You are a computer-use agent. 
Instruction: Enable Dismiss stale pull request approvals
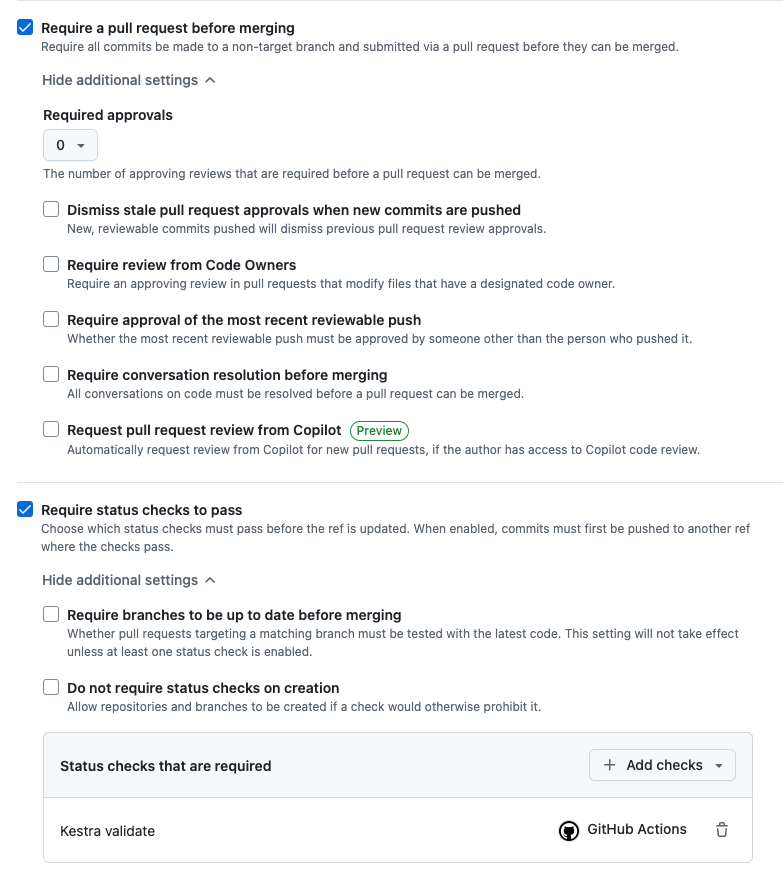(x=51, y=210)
